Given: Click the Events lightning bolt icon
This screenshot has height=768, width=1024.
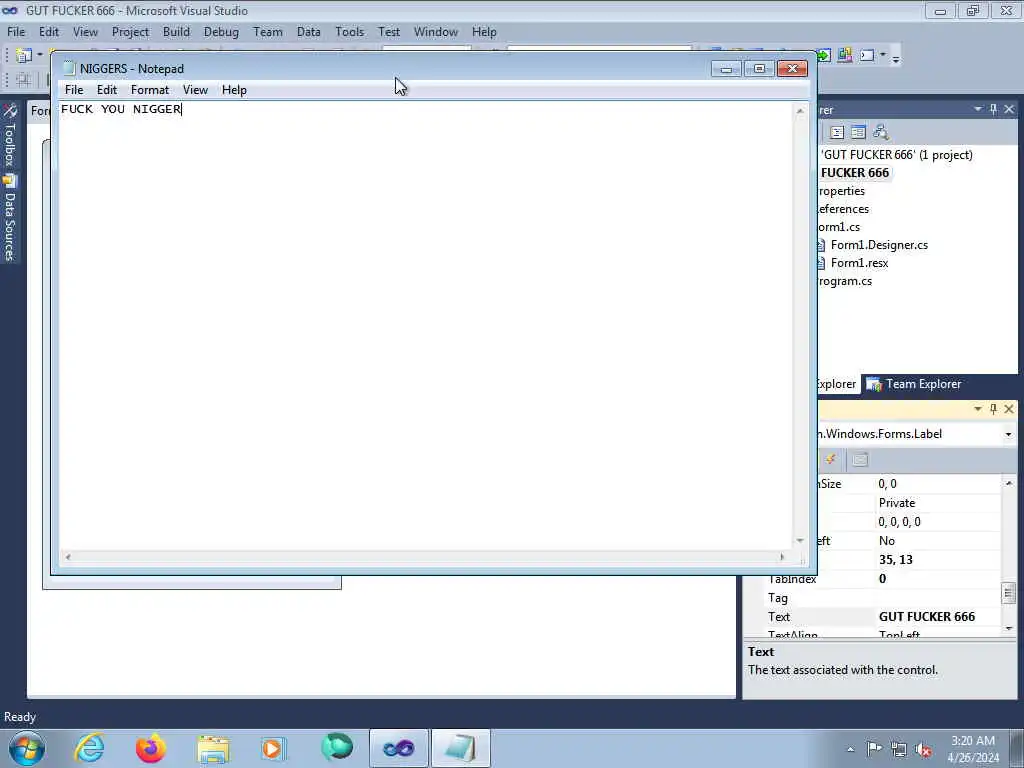Looking at the screenshot, I should [x=831, y=460].
